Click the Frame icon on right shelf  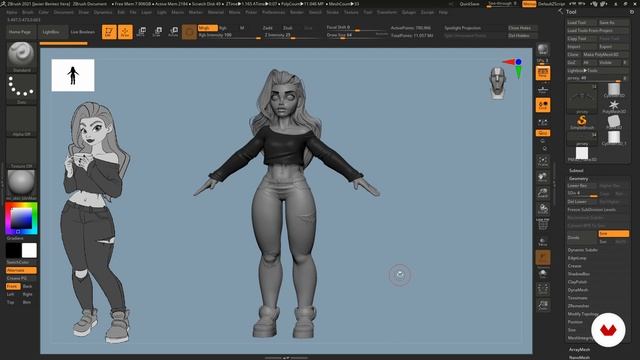click(543, 161)
